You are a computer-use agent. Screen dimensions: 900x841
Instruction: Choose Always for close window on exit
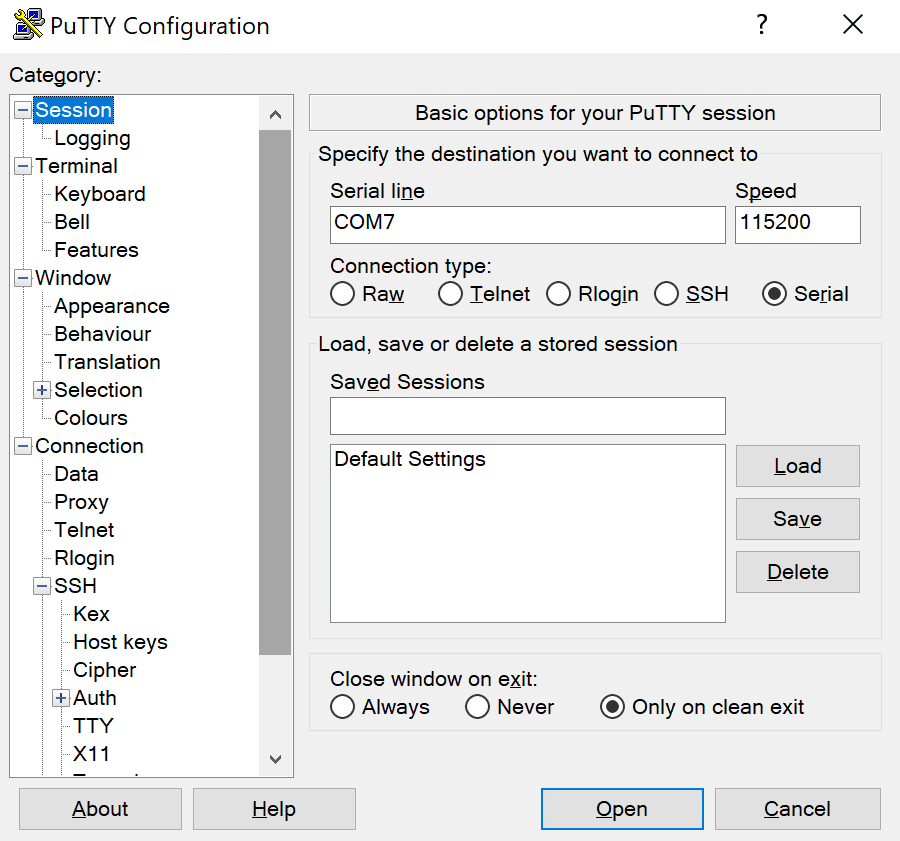point(342,707)
